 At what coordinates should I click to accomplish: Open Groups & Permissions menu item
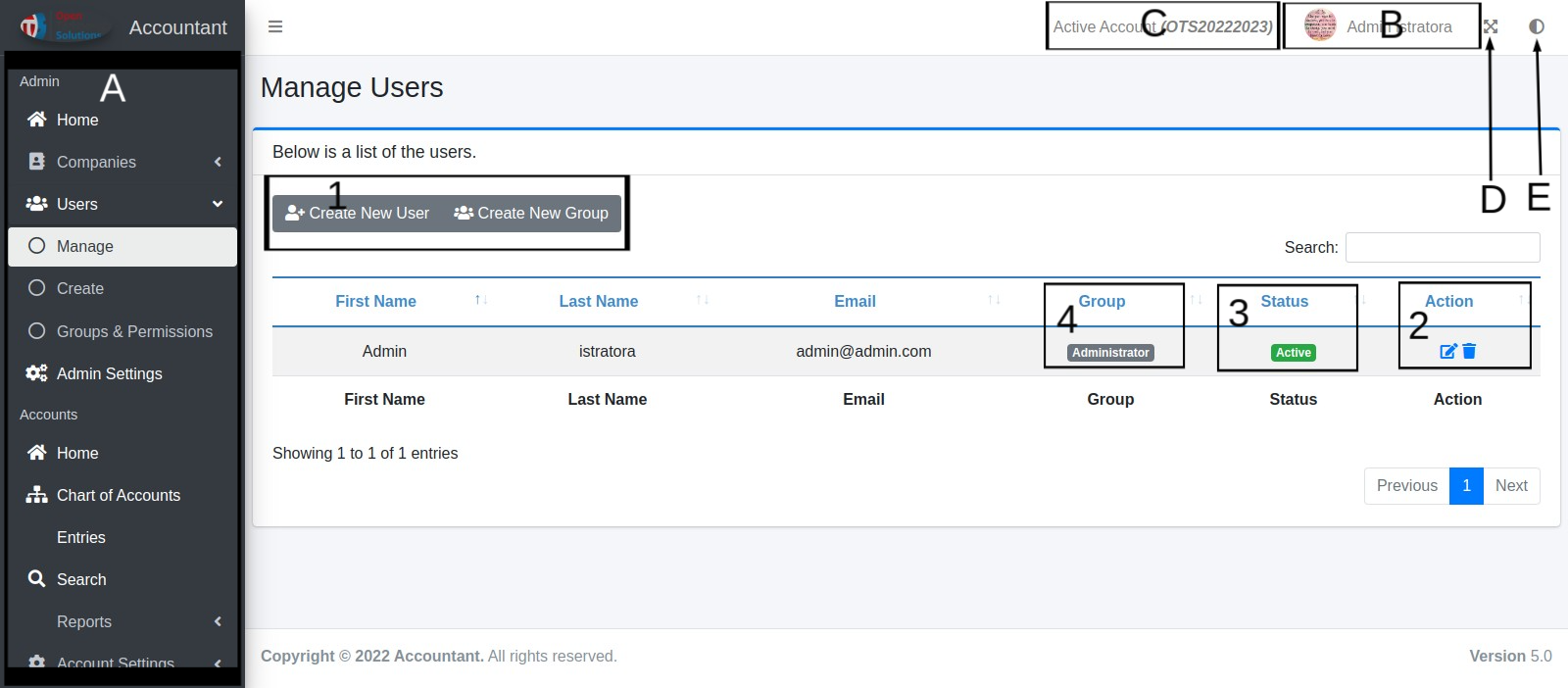[134, 331]
